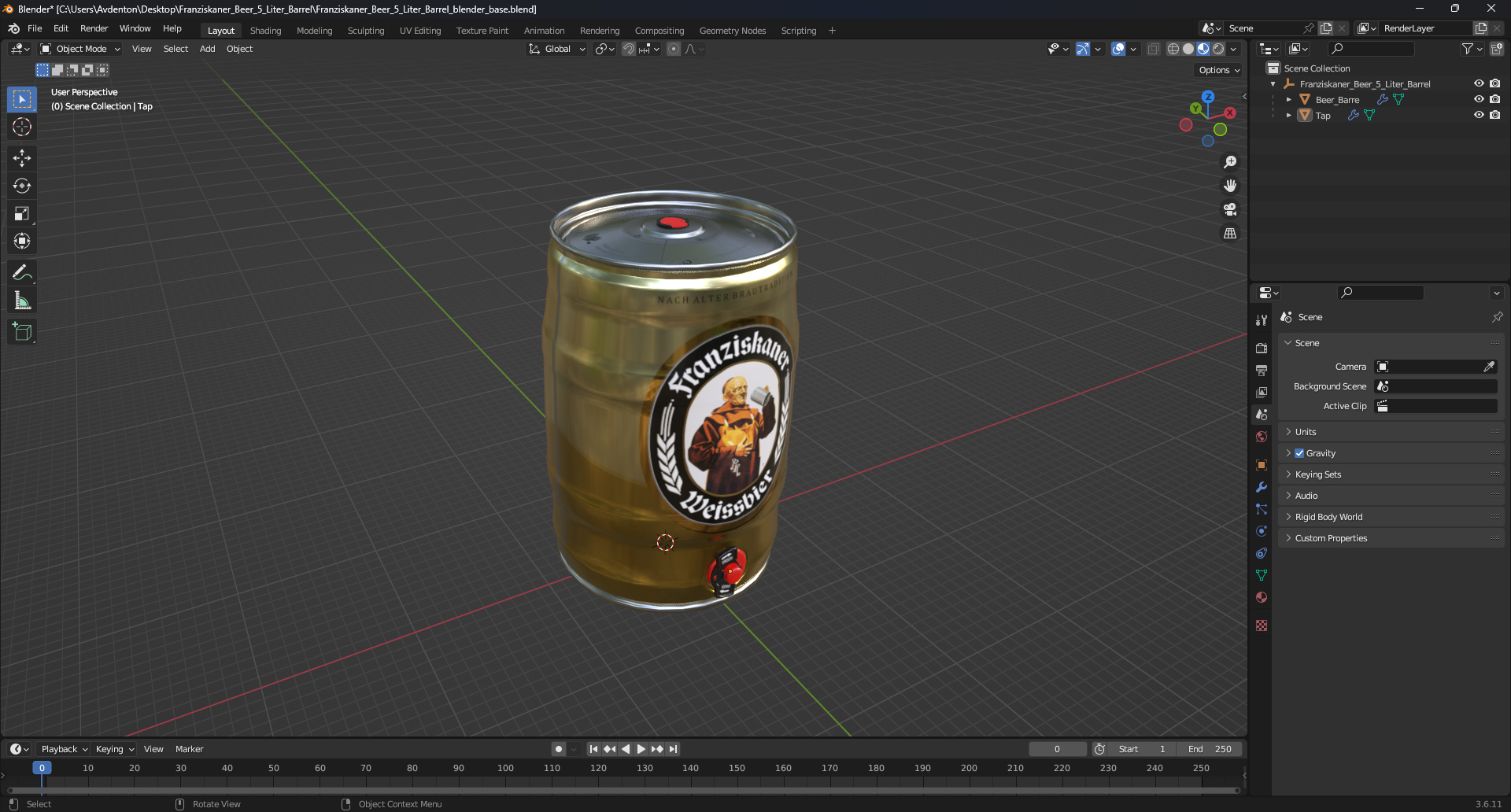Switch perspective/orthographic grid icon

pos(1230,233)
